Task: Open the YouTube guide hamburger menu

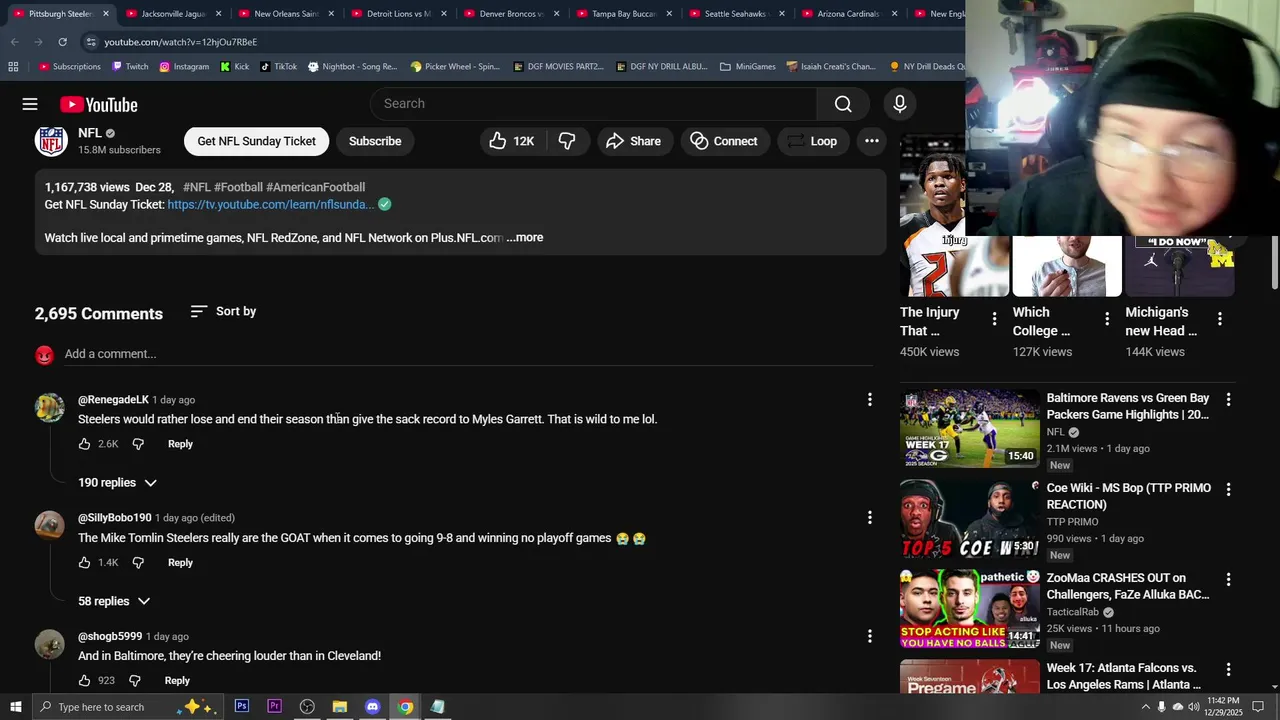Action: (x=30, y=104)
